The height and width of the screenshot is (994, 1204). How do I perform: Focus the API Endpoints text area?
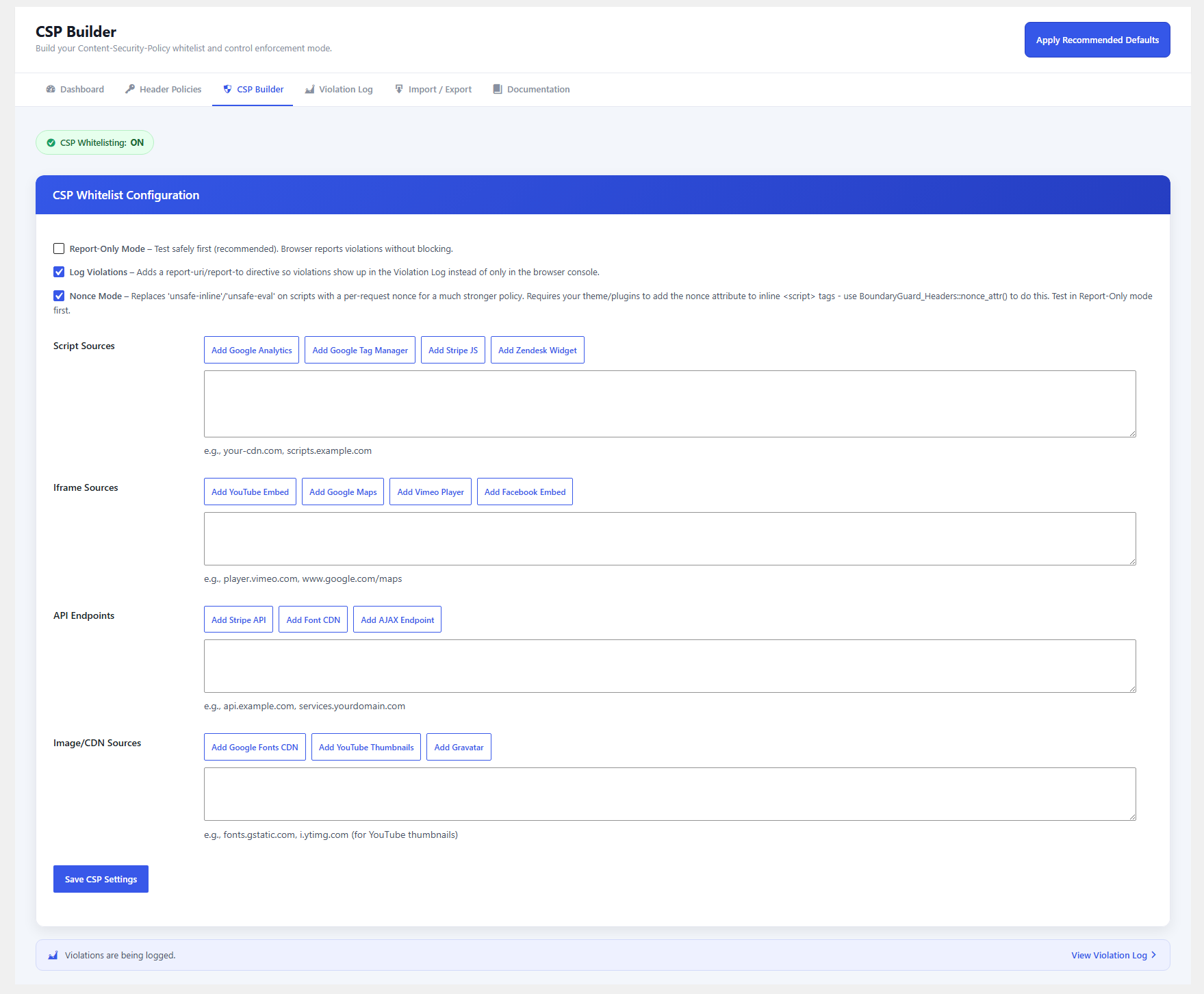670,666
